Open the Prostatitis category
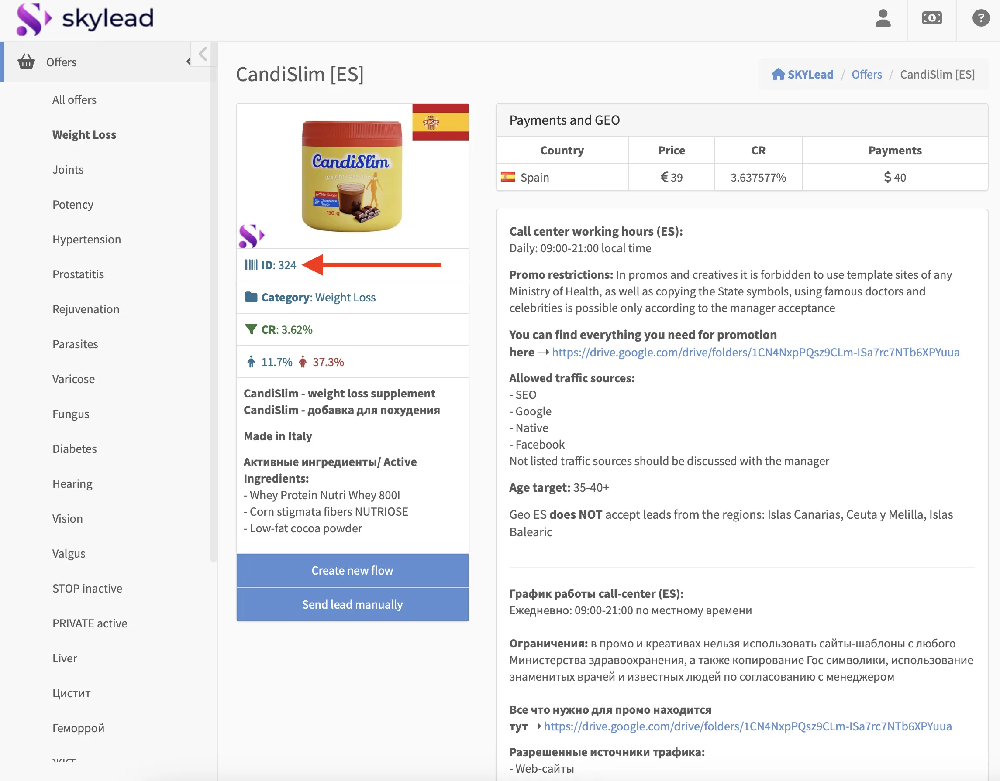Screen dimensions: 1000x781 click(78, 274)
